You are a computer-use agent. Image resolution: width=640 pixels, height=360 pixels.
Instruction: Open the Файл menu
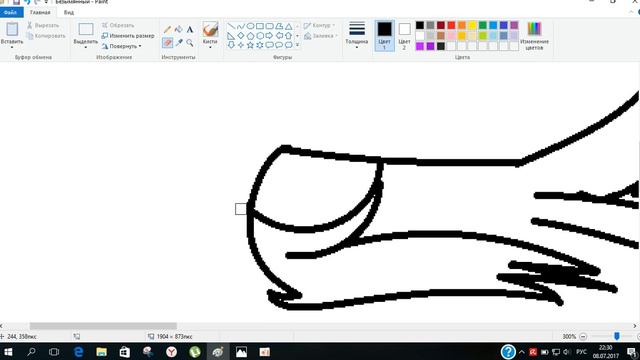[11, 13]
